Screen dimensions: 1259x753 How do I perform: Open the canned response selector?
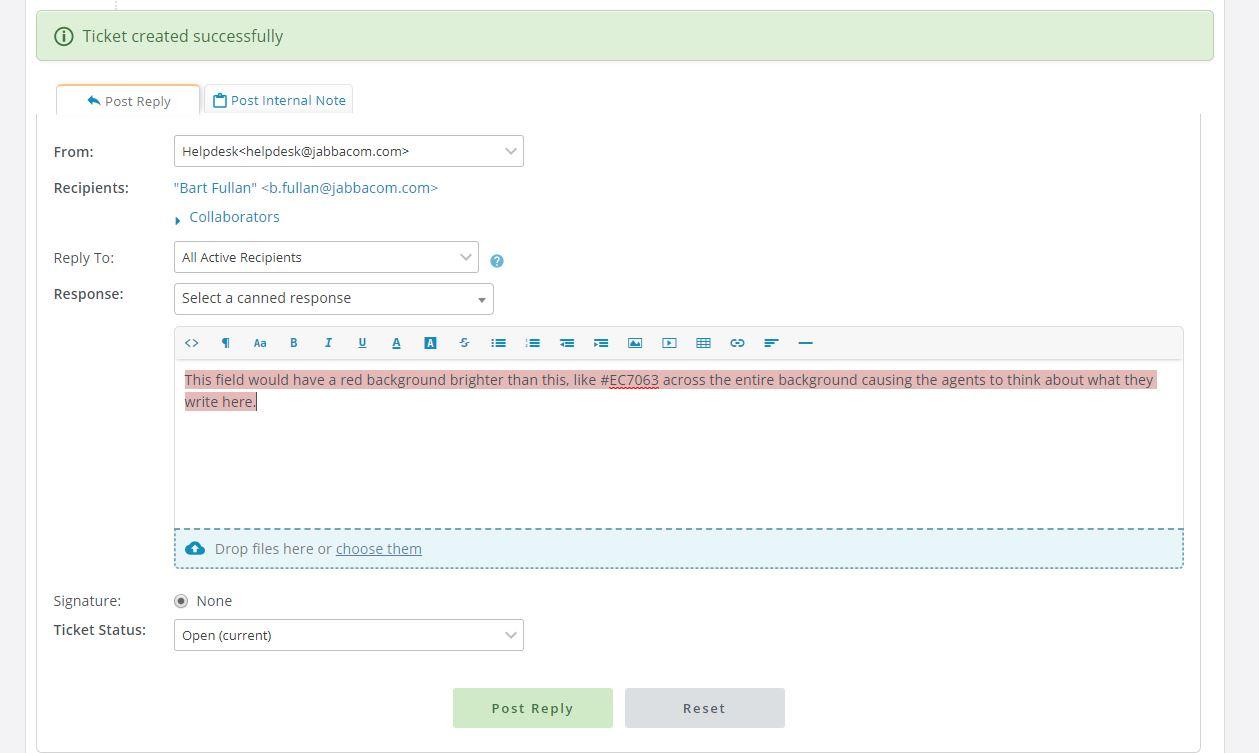pos(333,298)
